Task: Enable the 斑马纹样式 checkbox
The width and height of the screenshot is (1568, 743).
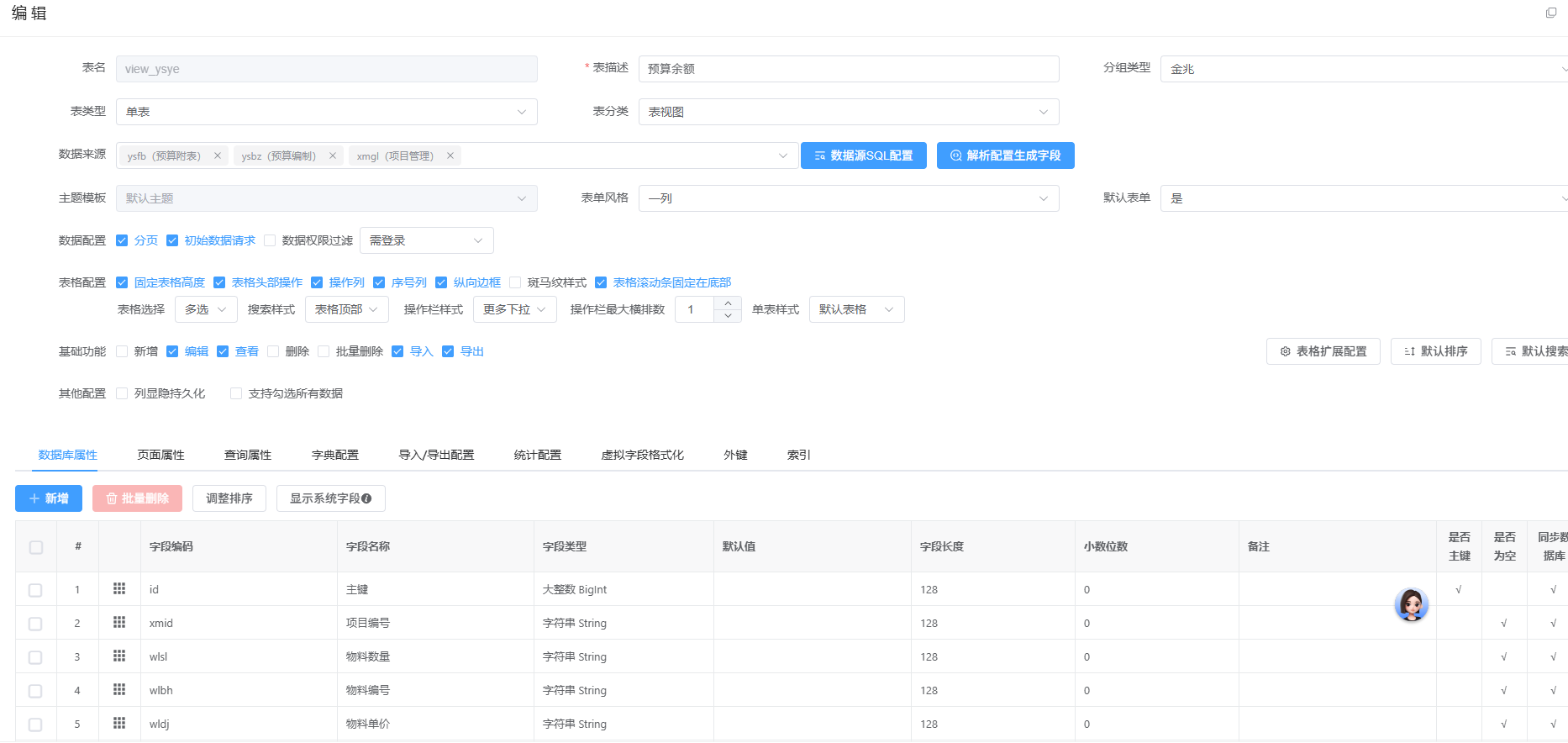Action: [x=516, y=282]
